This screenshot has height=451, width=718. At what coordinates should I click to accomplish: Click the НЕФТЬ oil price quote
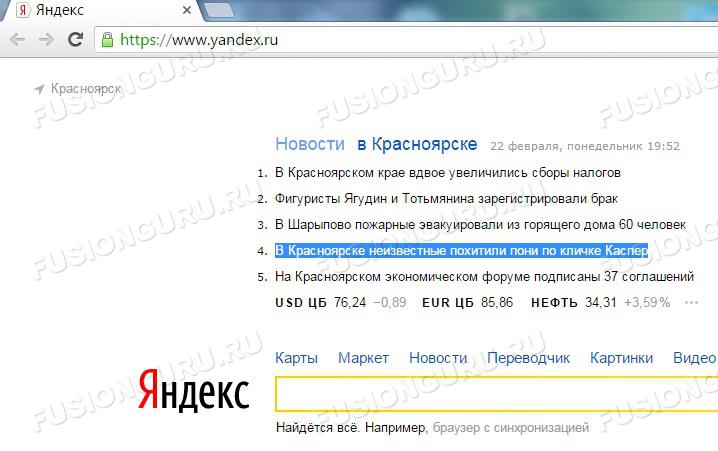tap(600, 303)
